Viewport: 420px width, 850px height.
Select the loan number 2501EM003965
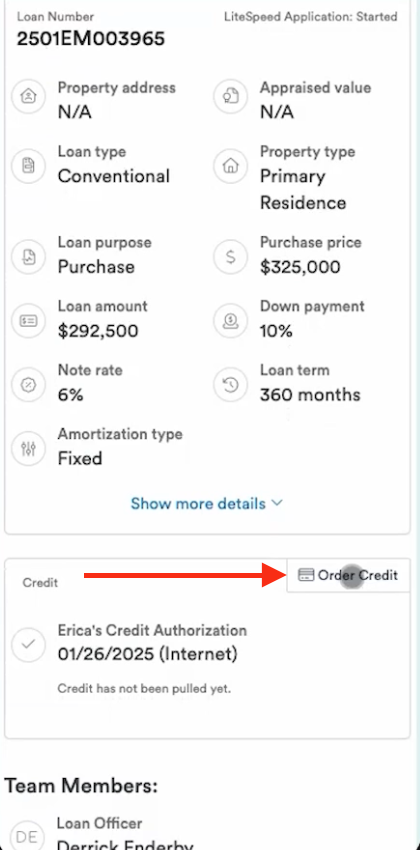(x=91, y=39)
